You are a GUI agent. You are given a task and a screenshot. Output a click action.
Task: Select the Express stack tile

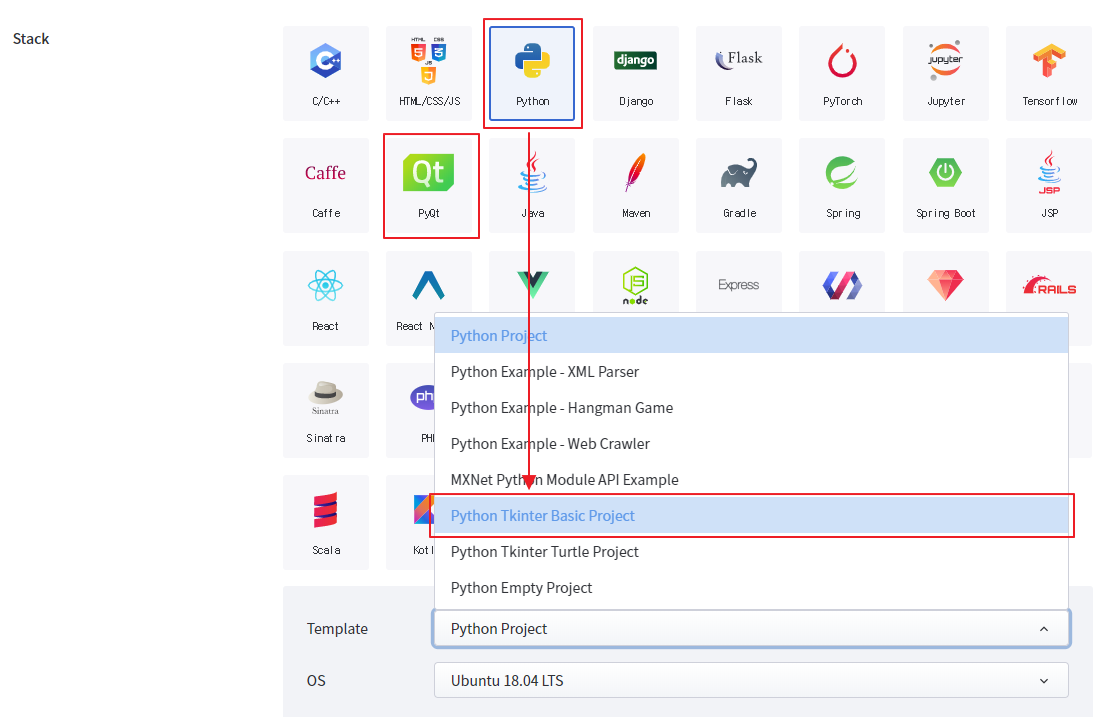tap(739, 281)
